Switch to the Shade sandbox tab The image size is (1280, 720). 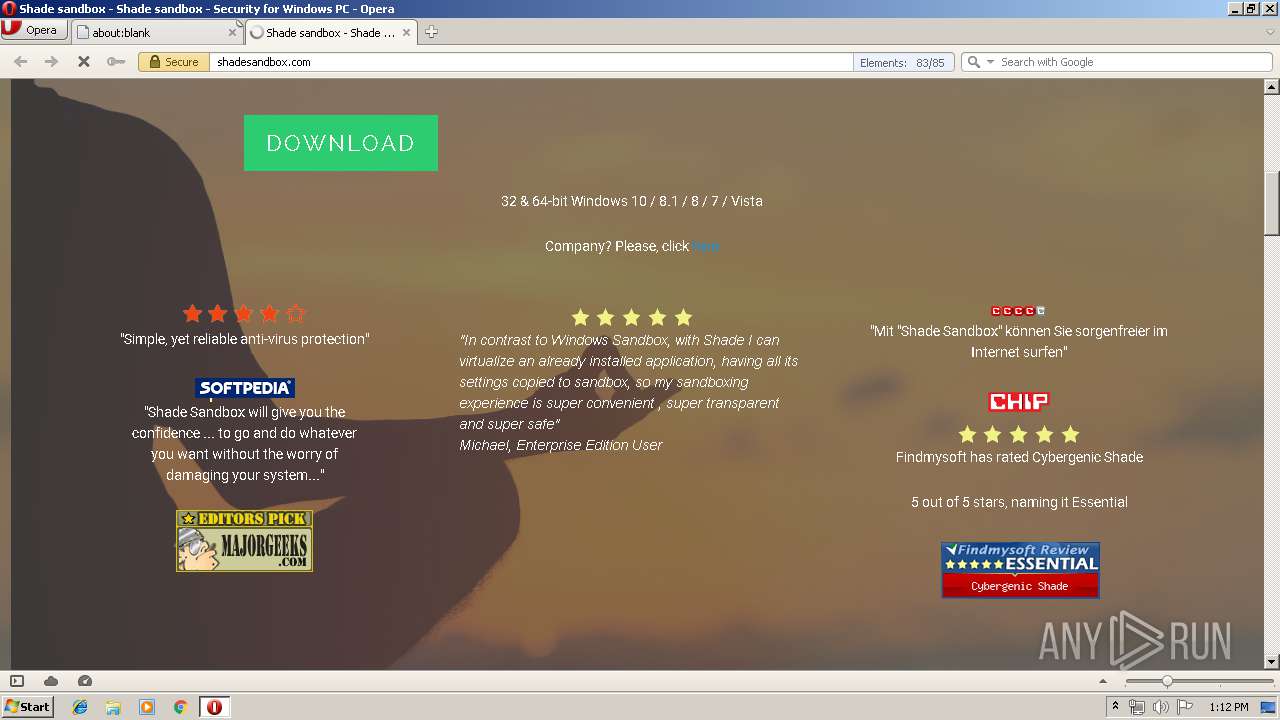330,32
